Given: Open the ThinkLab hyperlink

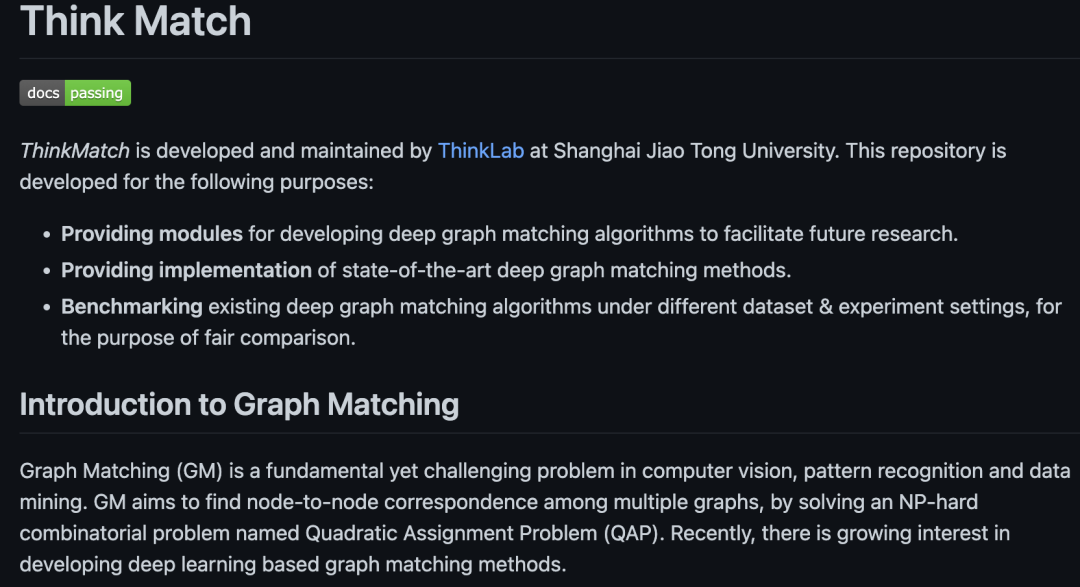Looking at the screenshot, I should pyautogui.click(x=480, y=151).
